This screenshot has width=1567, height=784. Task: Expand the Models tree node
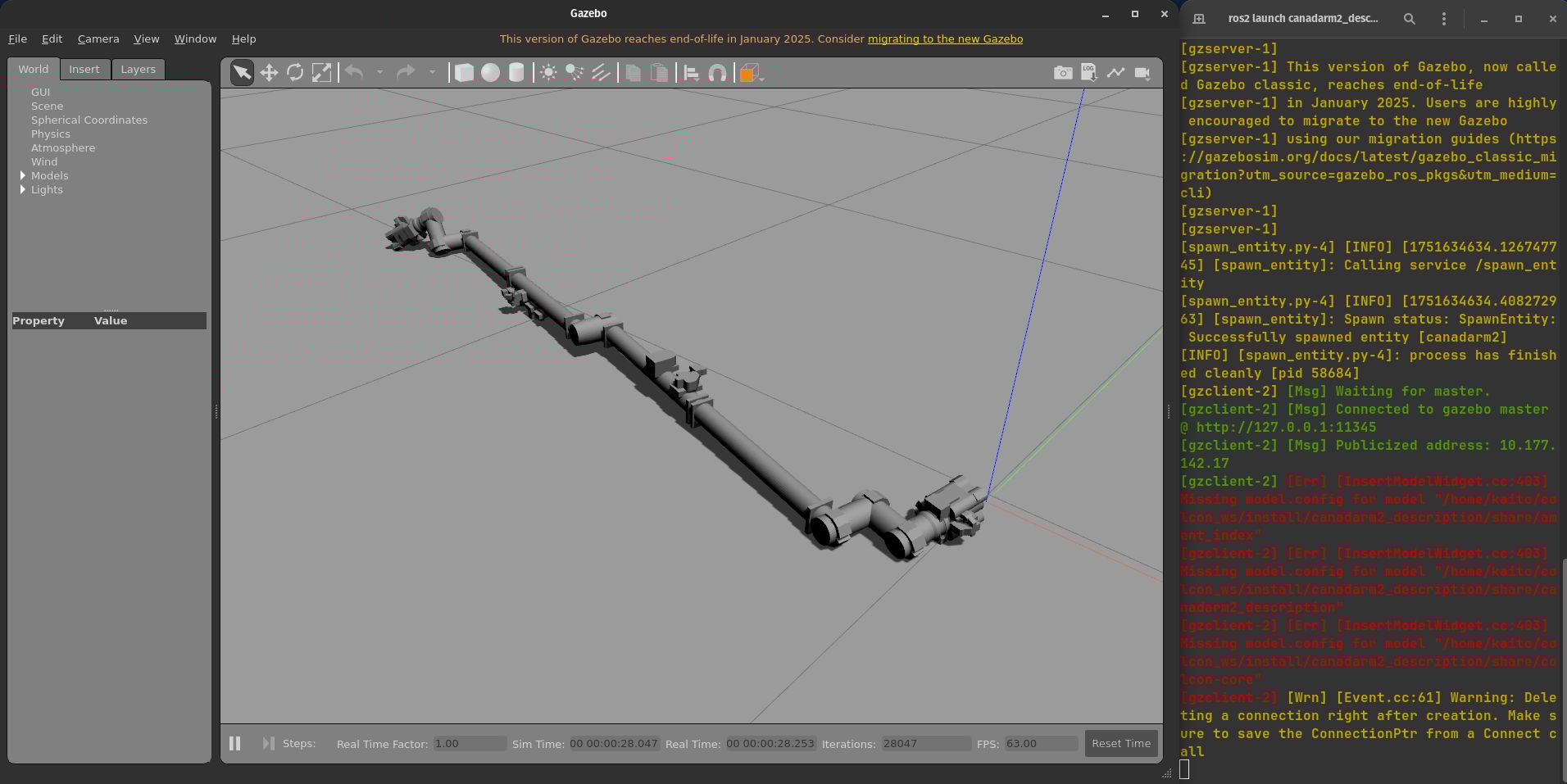pyautogui.click(x=23, y=175)
